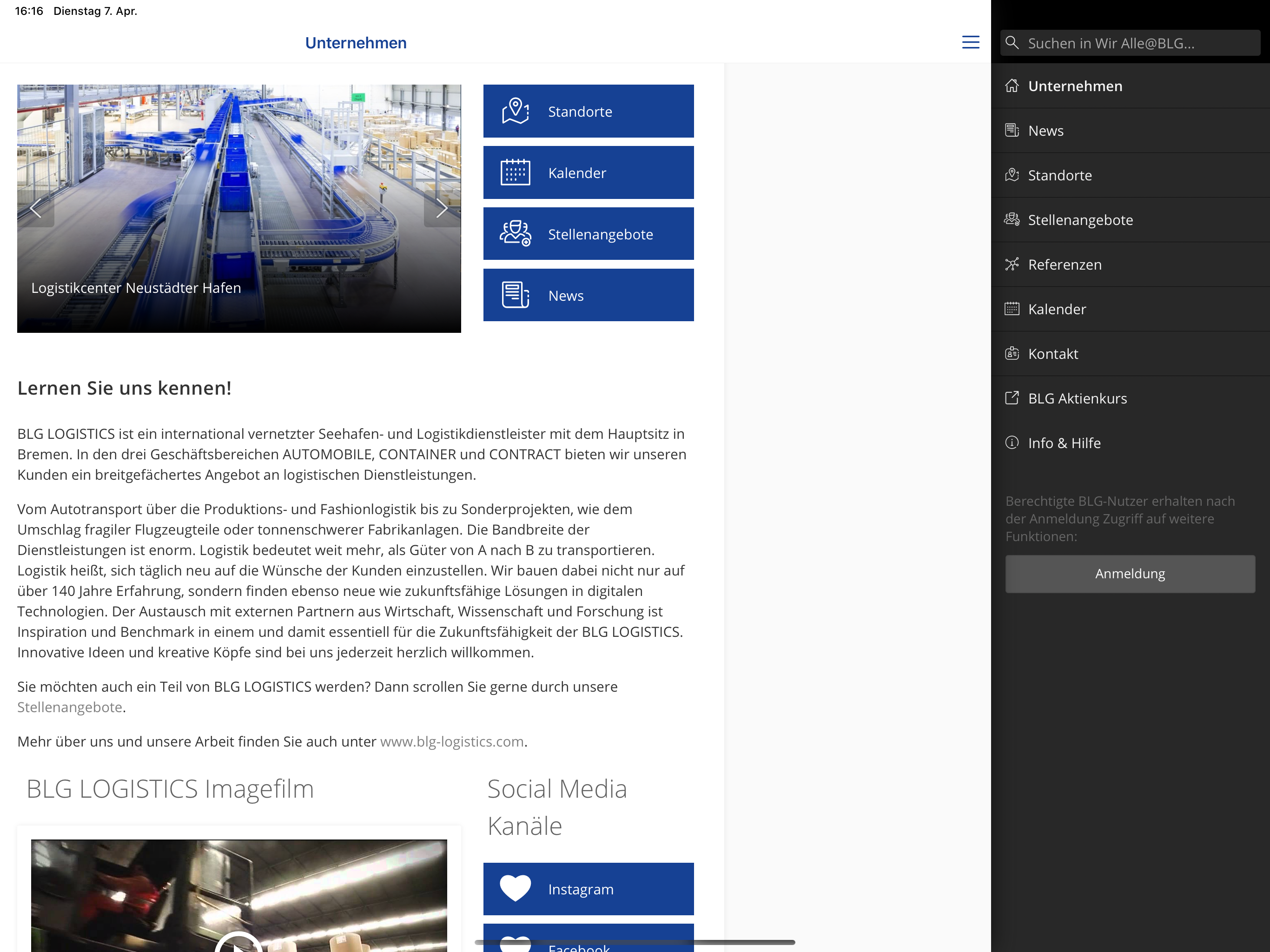
Task: Click the Referenzen network icon in sidebar
Action: coord(1012,264)
